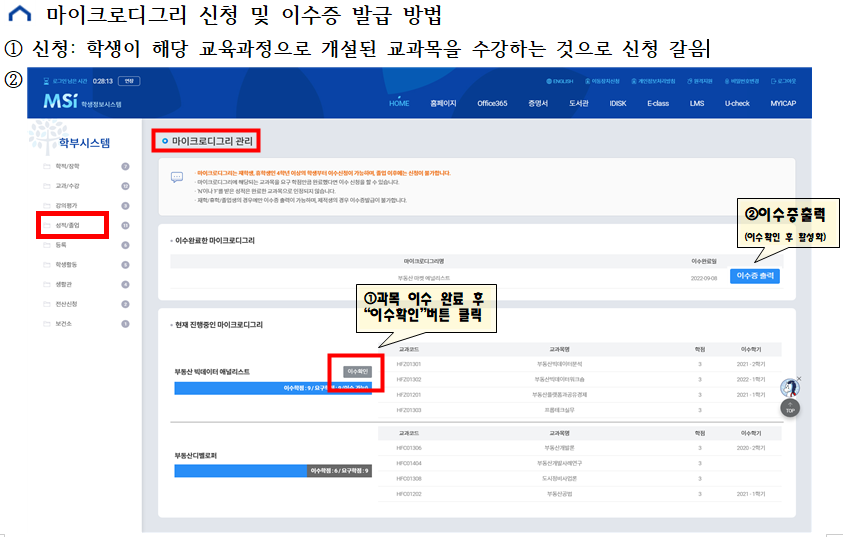
Task: Click the 이동장치신청 icon link
Action: coord(604,81)
